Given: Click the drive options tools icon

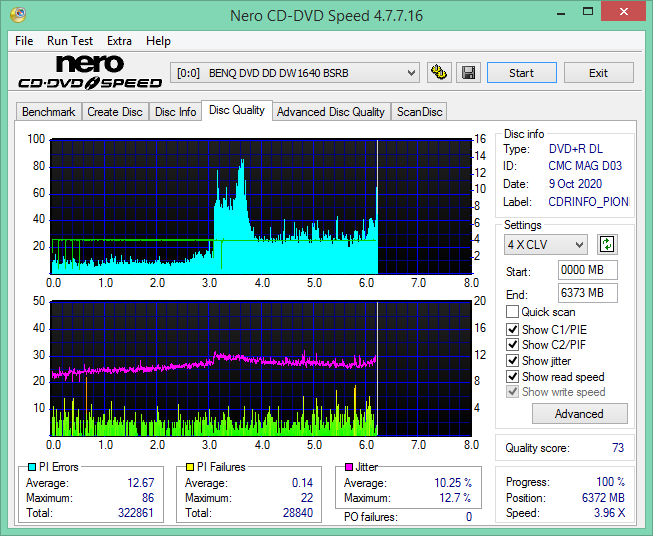Looking at the screenshot, I should click(439, 73).
